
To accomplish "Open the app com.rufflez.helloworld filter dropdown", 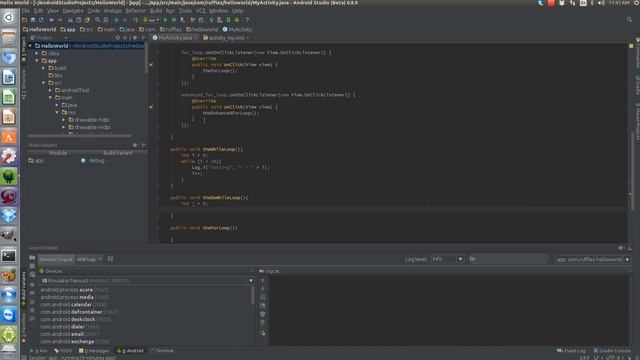I will [593, 260].
